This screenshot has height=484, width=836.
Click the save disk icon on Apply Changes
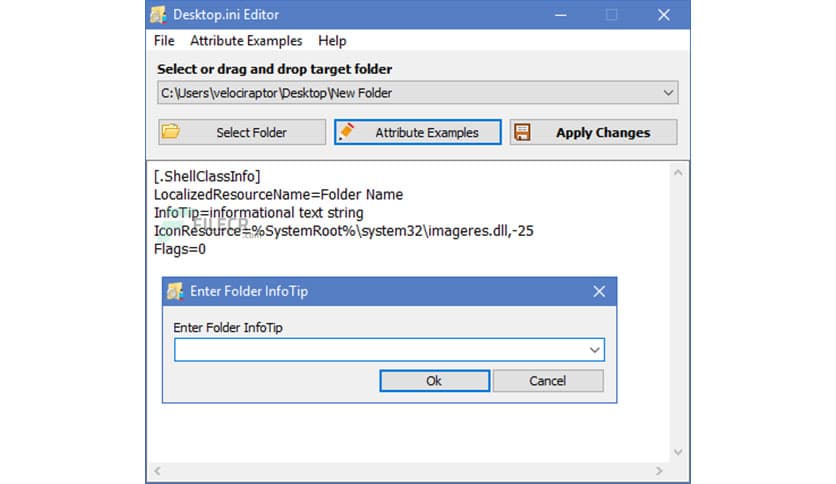(522, 132)
